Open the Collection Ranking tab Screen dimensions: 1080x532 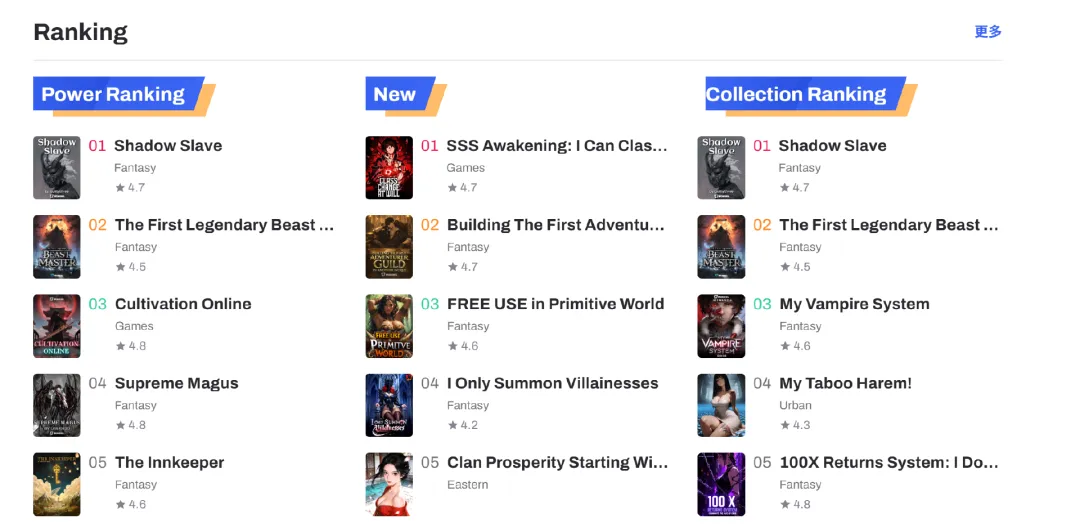point(796,95)
